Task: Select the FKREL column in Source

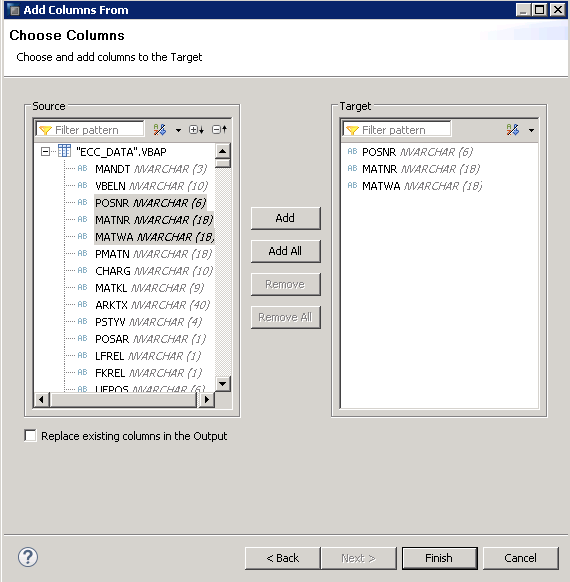Action: [x=148, y=373]
